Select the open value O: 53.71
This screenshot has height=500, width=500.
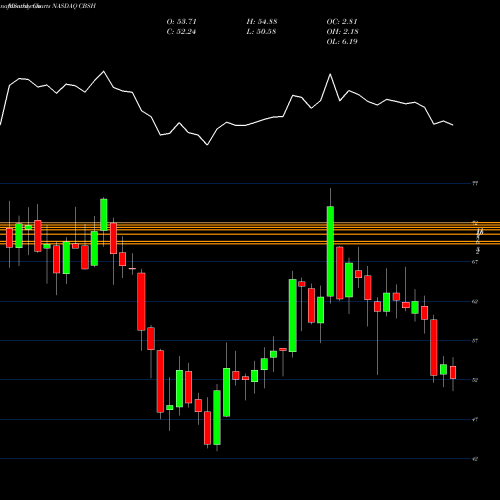182,22
